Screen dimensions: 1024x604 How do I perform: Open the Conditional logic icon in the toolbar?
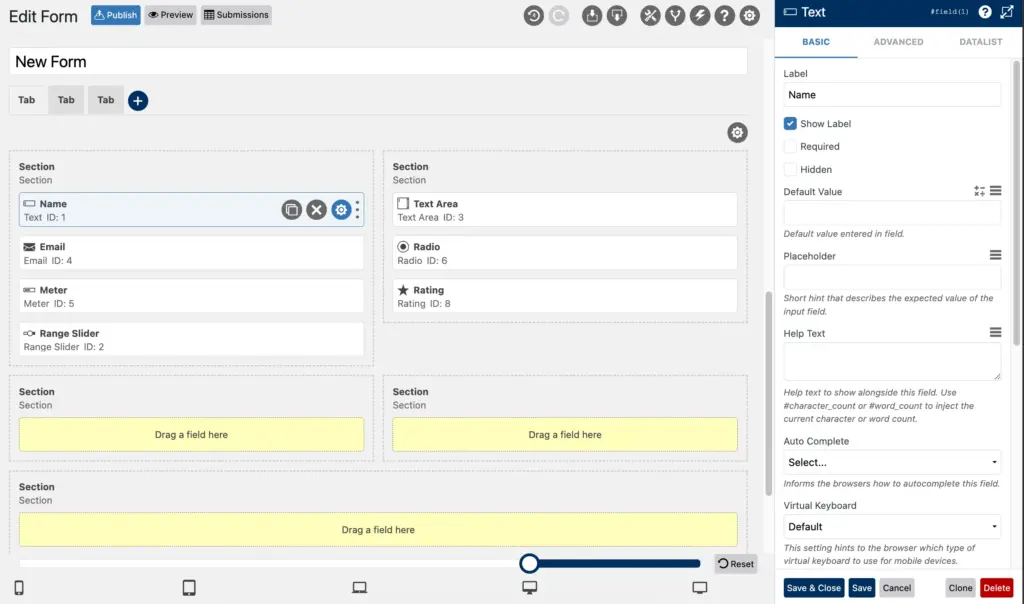coord(677,15)
